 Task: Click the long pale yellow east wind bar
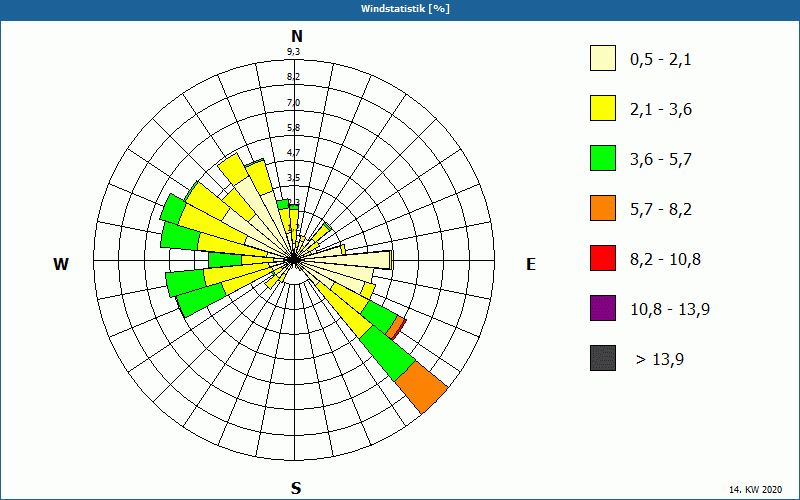(x=347, y=259)
